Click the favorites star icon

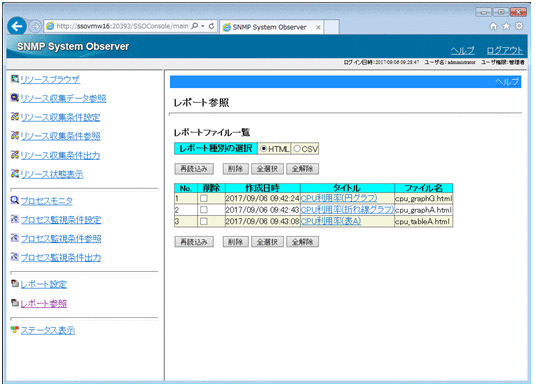(x=506, y=26)
